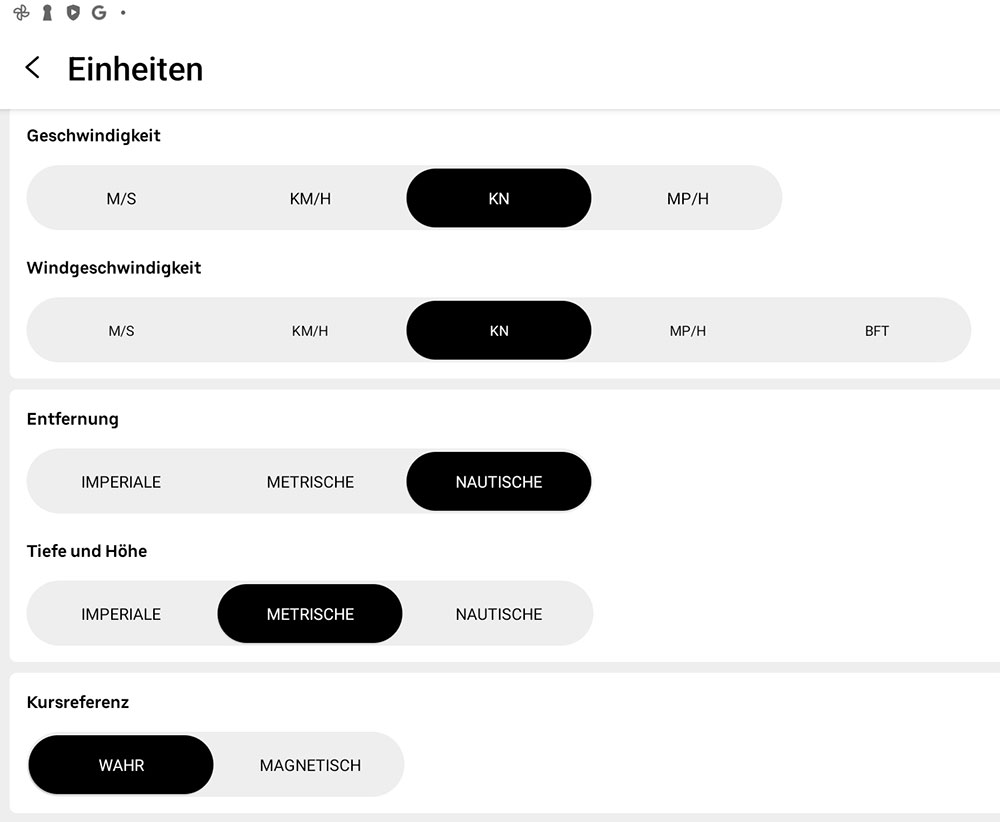The width and height of the screenshot is (1000, 822).
Task: Switch Entfernung to Metrische
Action: [x=310, y=482]
